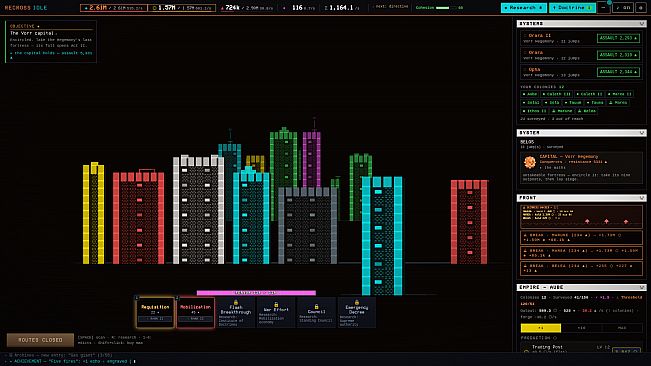The width and height of the screenshot is (651, 366).
Task: Click the Cohesion meter bar
Action: click(445, 7)
